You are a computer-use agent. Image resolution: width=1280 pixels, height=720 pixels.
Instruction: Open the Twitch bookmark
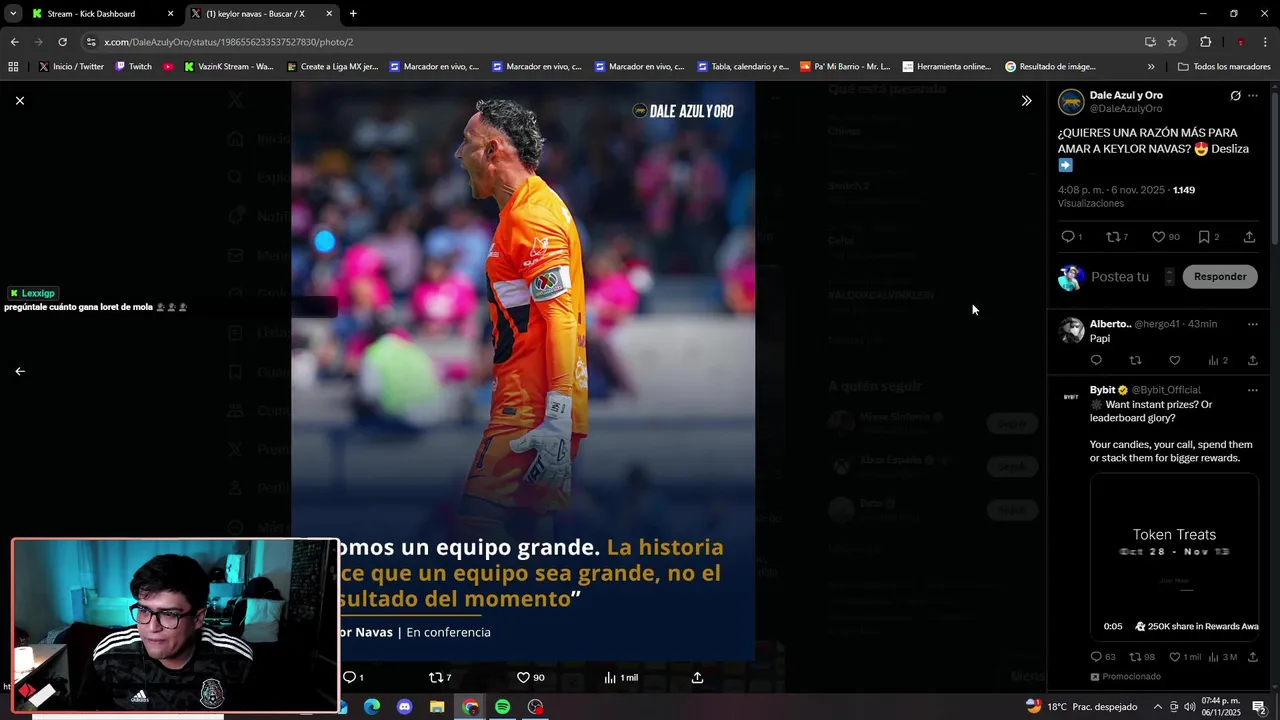[x=134, y=67]
